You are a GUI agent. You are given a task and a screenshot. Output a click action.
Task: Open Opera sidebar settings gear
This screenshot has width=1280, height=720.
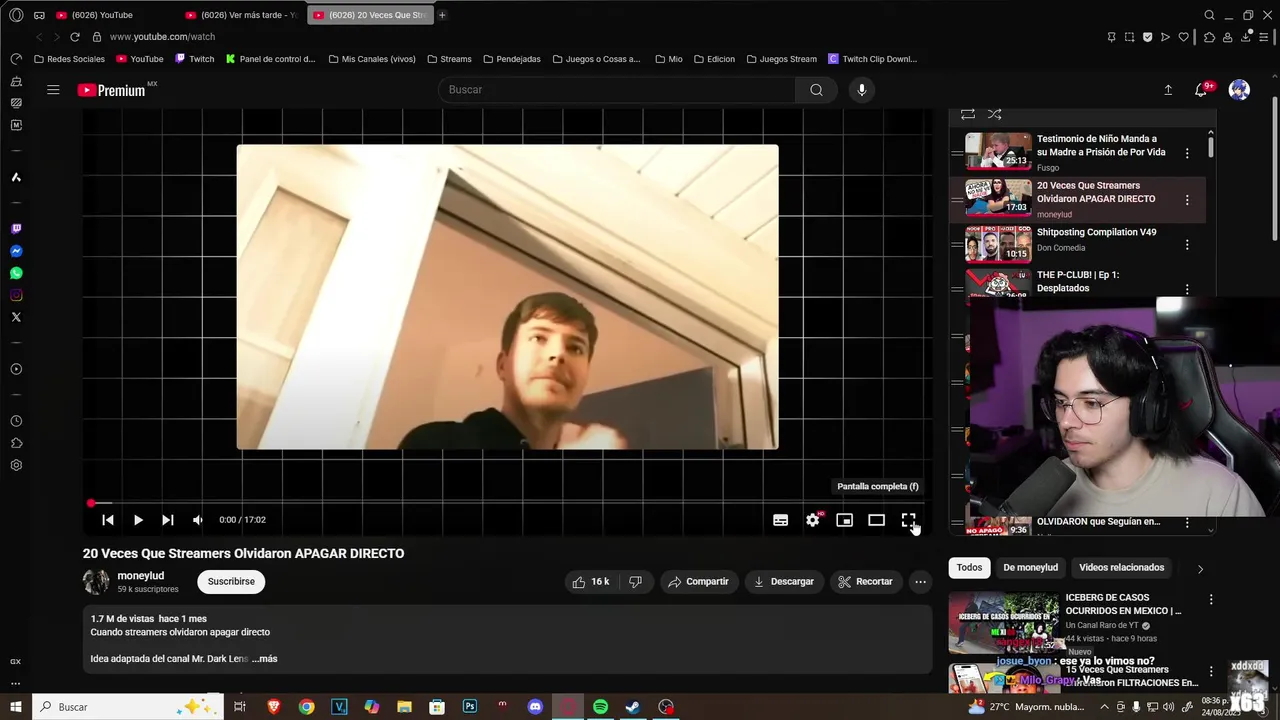point(16,465)
